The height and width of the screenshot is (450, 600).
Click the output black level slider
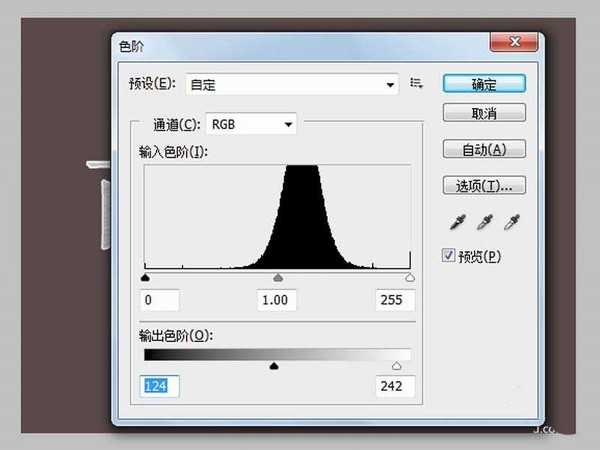pyautogui.click(x=274, y=365)
